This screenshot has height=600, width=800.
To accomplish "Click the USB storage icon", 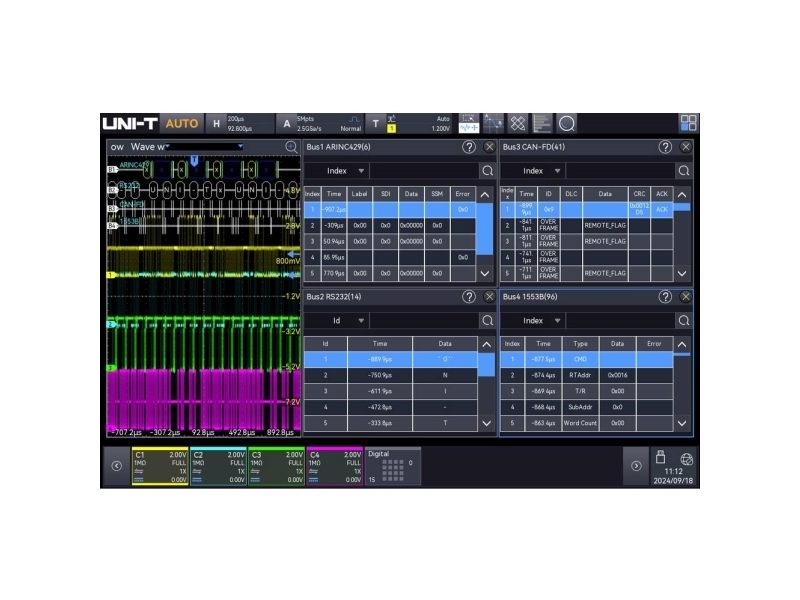I will click(x=660, y=458).
